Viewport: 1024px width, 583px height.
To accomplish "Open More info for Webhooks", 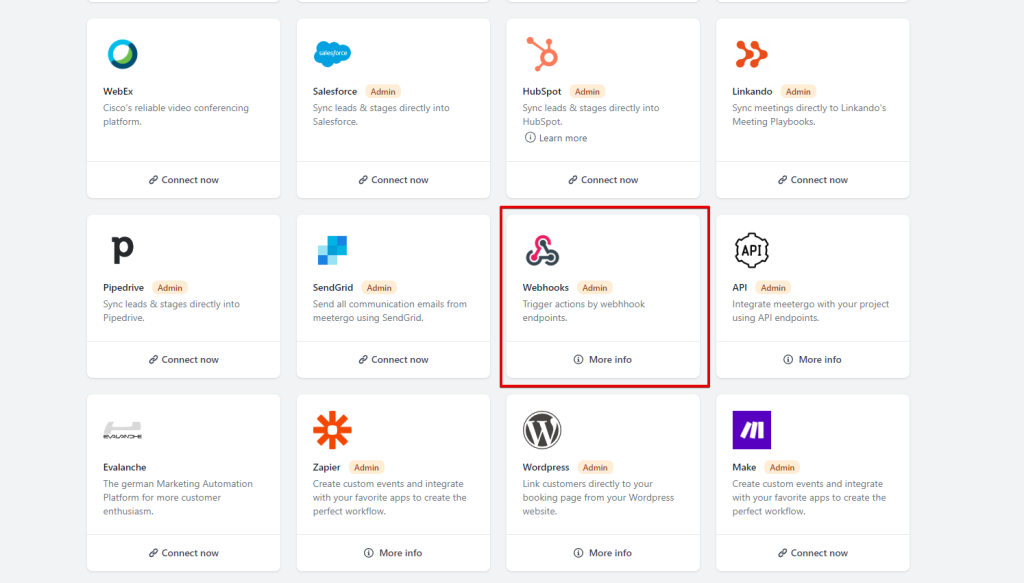I will coord(602,359).
